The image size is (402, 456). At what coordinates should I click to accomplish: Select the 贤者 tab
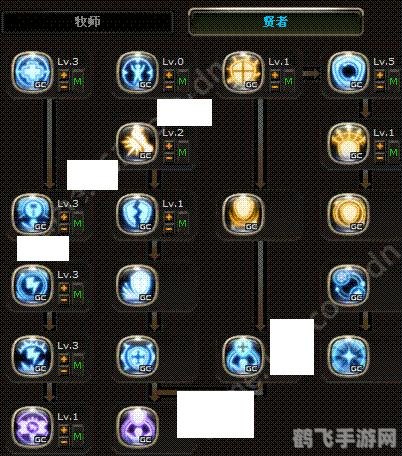[x=275, y=22]
